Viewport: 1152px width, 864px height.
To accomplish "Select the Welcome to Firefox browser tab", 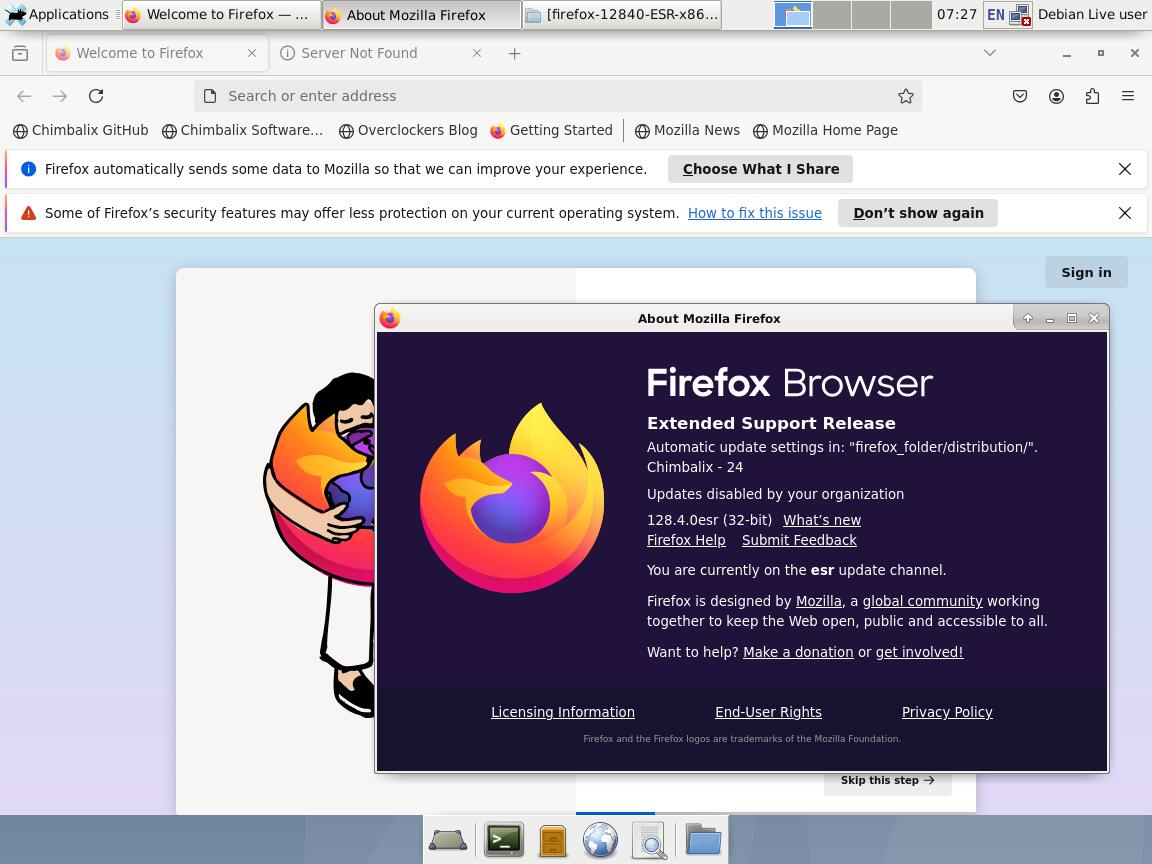I will point(156,53).
